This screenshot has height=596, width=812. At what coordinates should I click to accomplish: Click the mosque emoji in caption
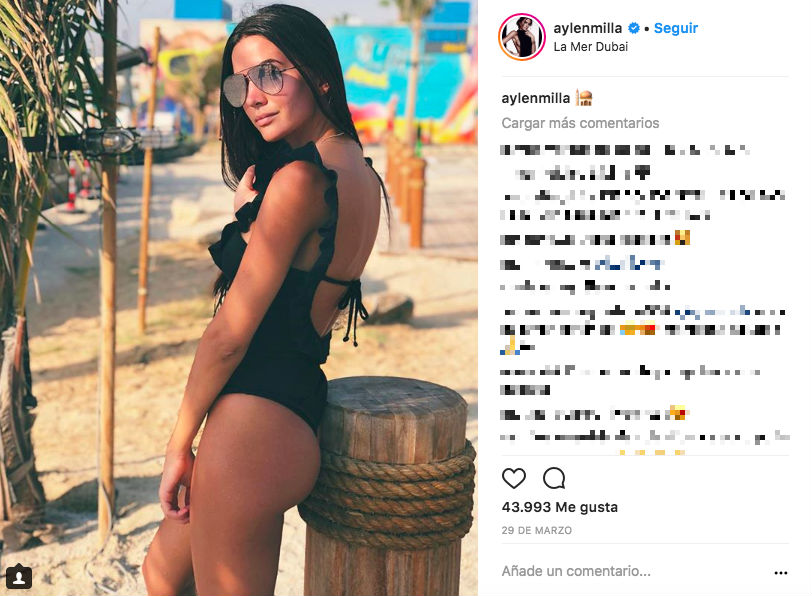(584, 98)
